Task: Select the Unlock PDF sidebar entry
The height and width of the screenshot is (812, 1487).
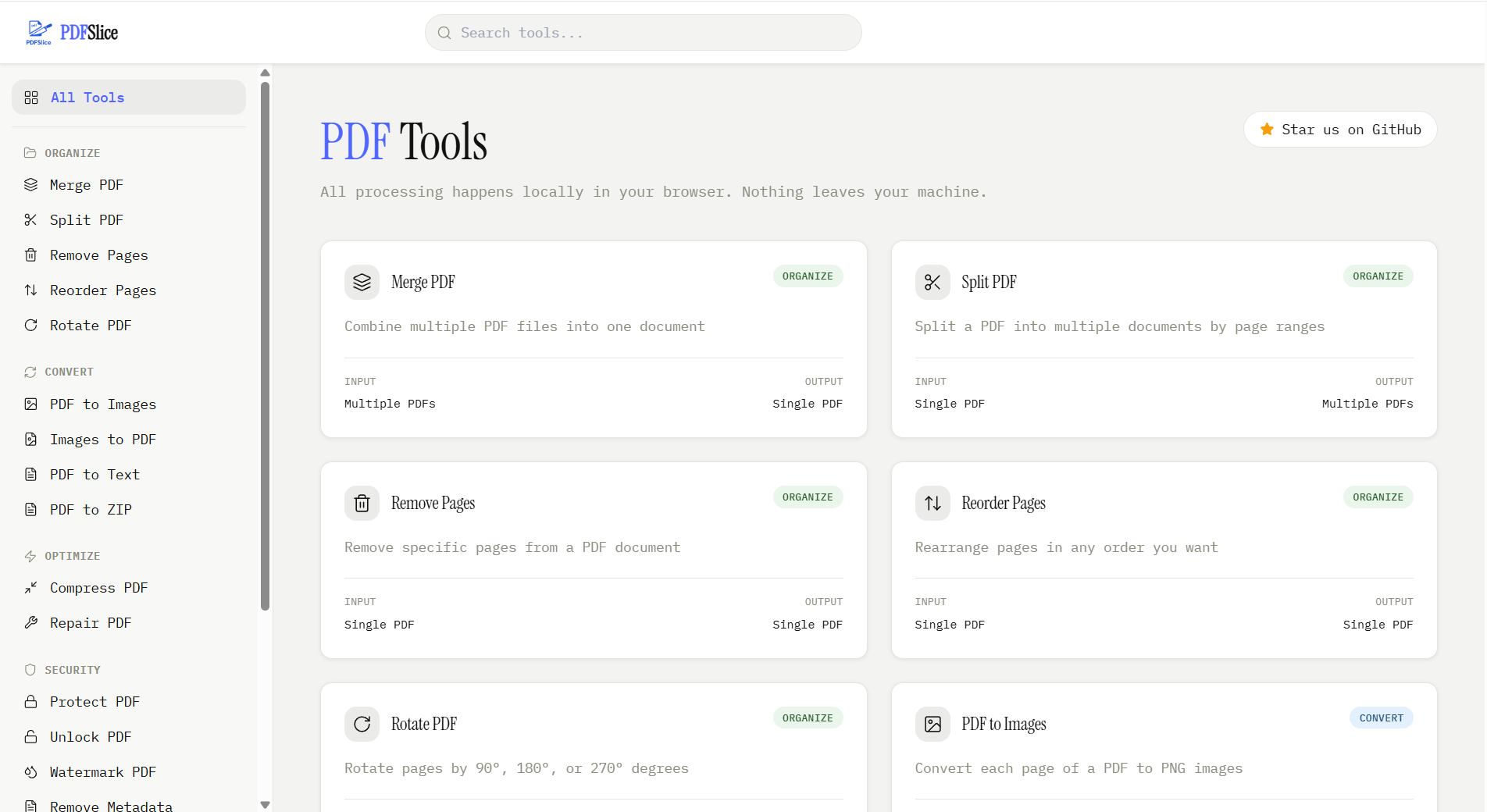Action: (x=90, y=736)
